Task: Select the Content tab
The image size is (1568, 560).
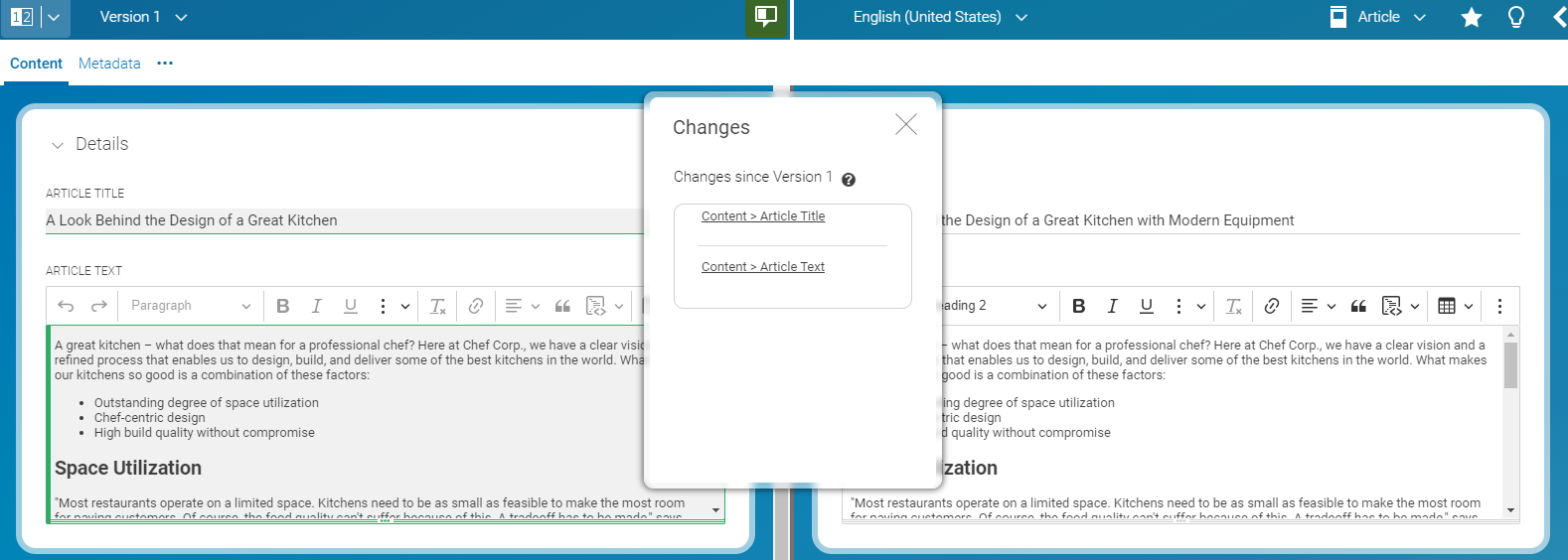Action: click(36, 64)
